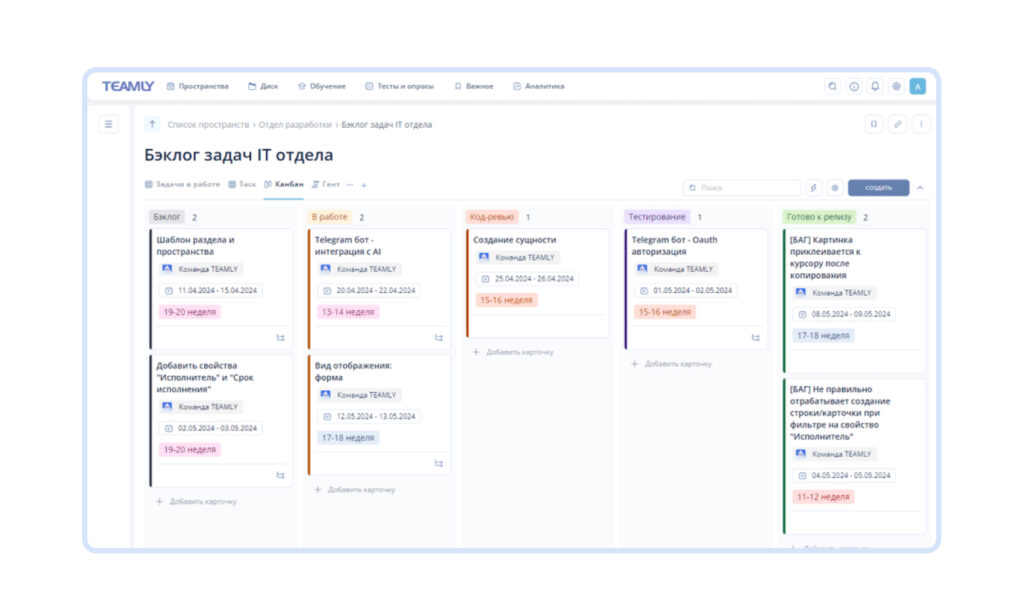1024x616 pixels.
Task: Open subtasks icon on "Вид отображения: форма" card
Action: [438, 463]
